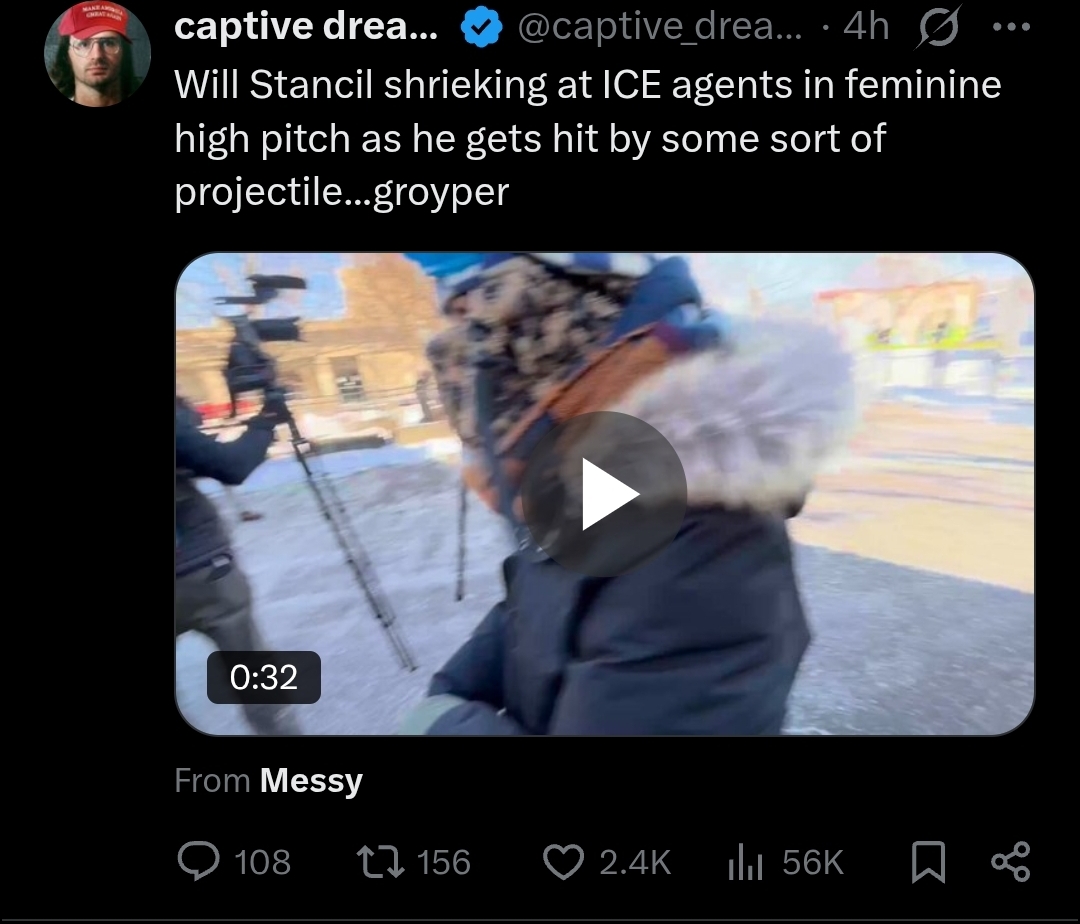
Task: Open the reply comment icon
Action: pyautogui.click(x=198, y=861)
